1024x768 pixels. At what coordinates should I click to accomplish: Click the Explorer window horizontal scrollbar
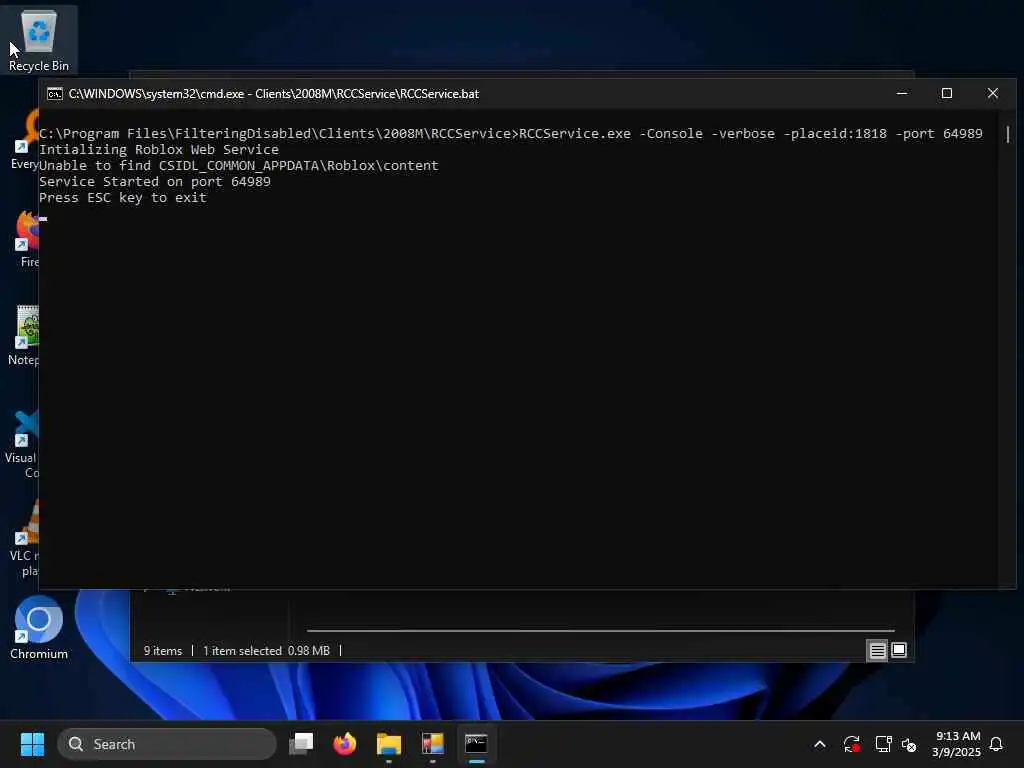600,631
